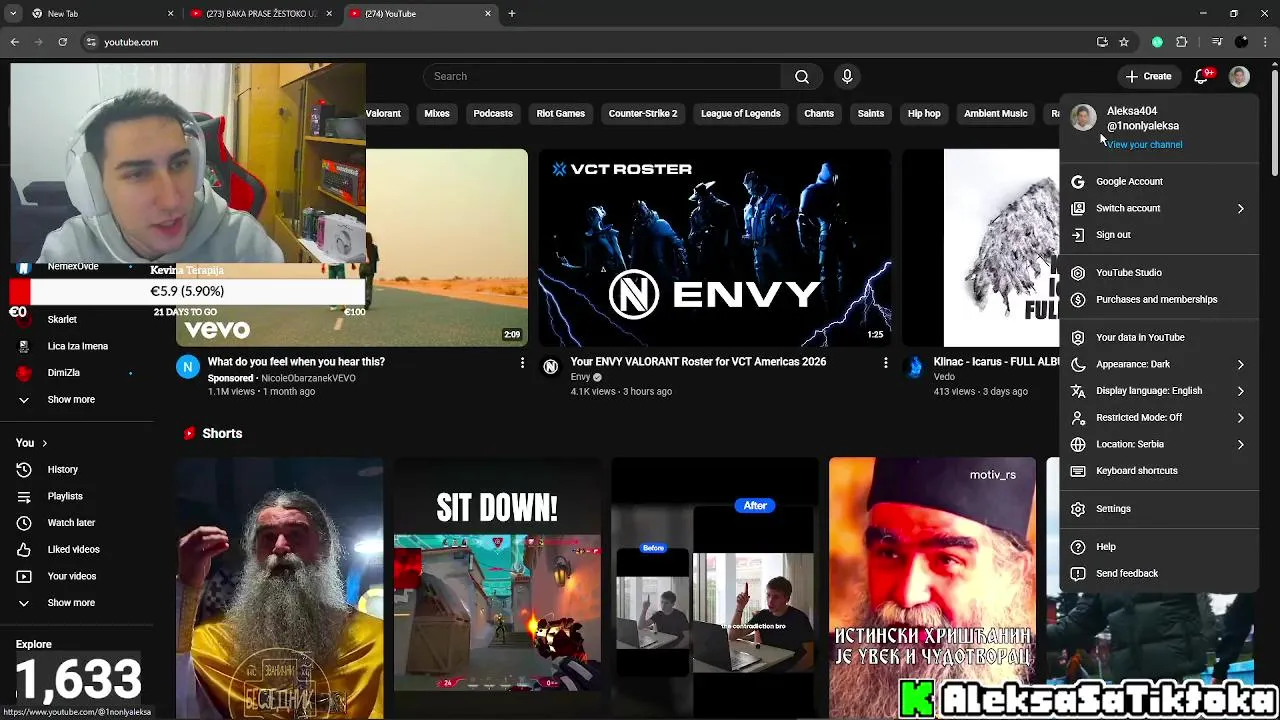Select the Riot Games filter chip
The width and height of the screenshot is (1280, 720).
[x=560, y=114]
